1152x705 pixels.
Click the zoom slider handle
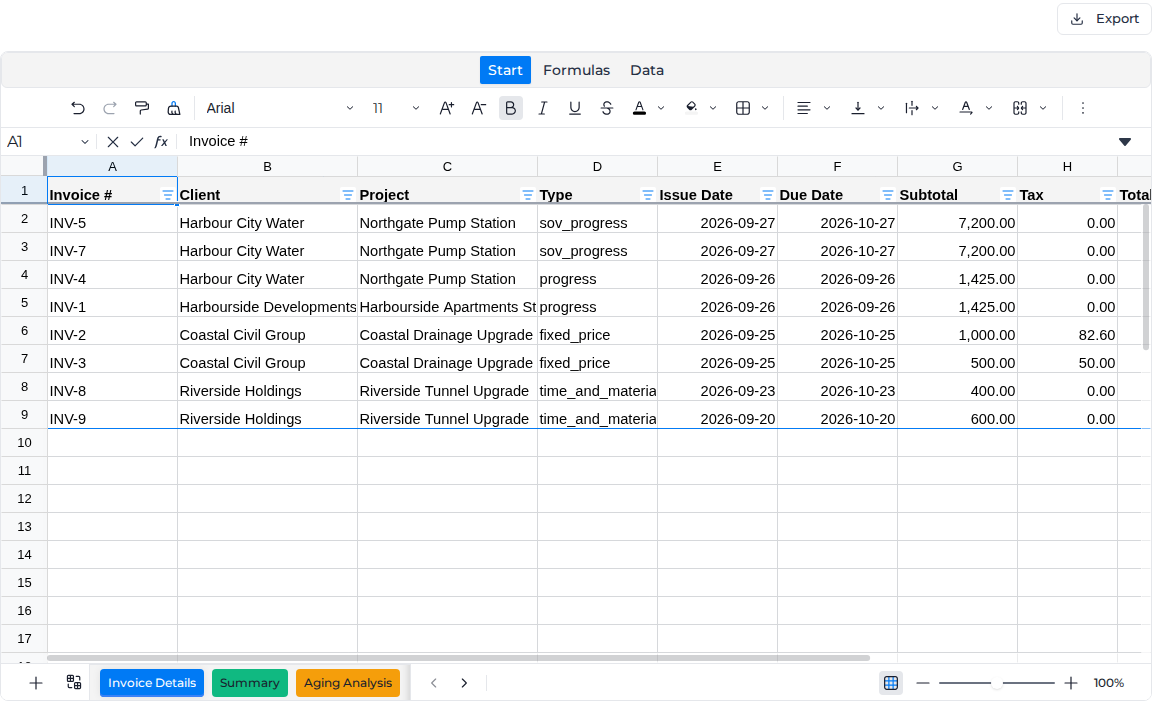pyautogui.click(x=996, y=683)
